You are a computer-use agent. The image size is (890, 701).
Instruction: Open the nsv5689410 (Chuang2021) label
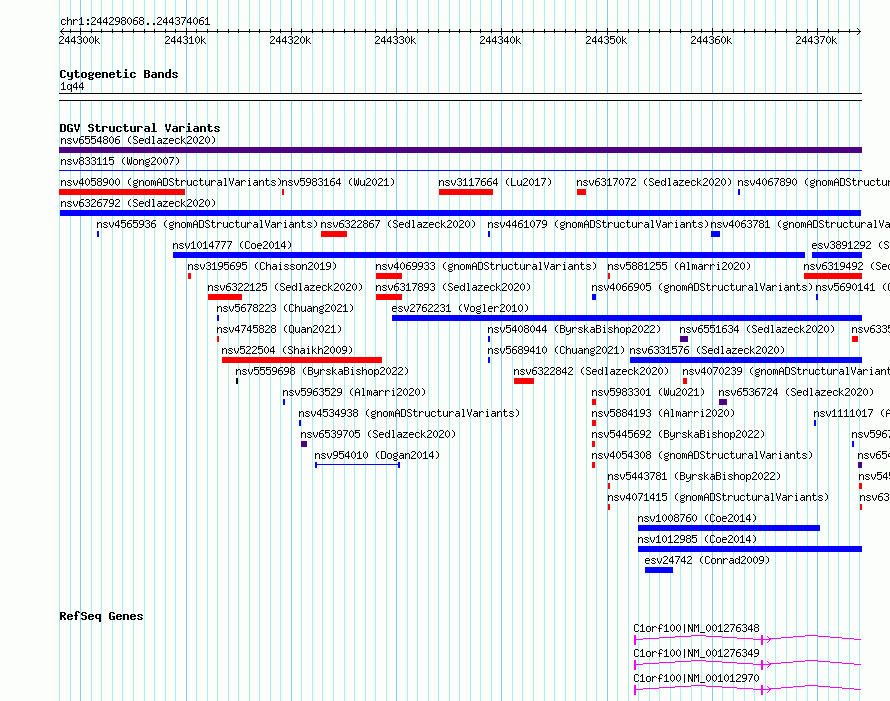pyautogui.click(x=556, y=350)
